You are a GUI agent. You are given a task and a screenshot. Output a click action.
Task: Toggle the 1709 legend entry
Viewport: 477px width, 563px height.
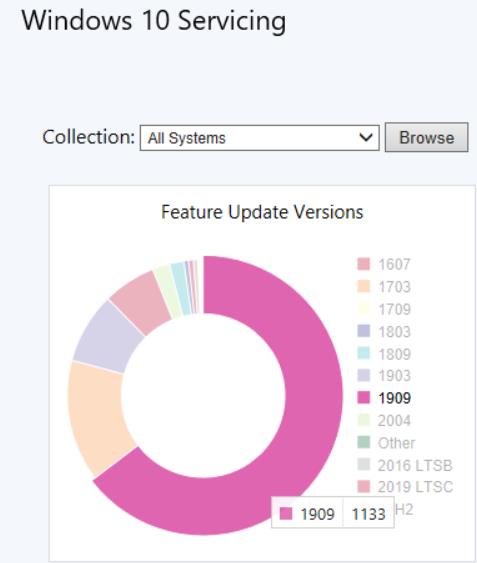coord(384,309)
